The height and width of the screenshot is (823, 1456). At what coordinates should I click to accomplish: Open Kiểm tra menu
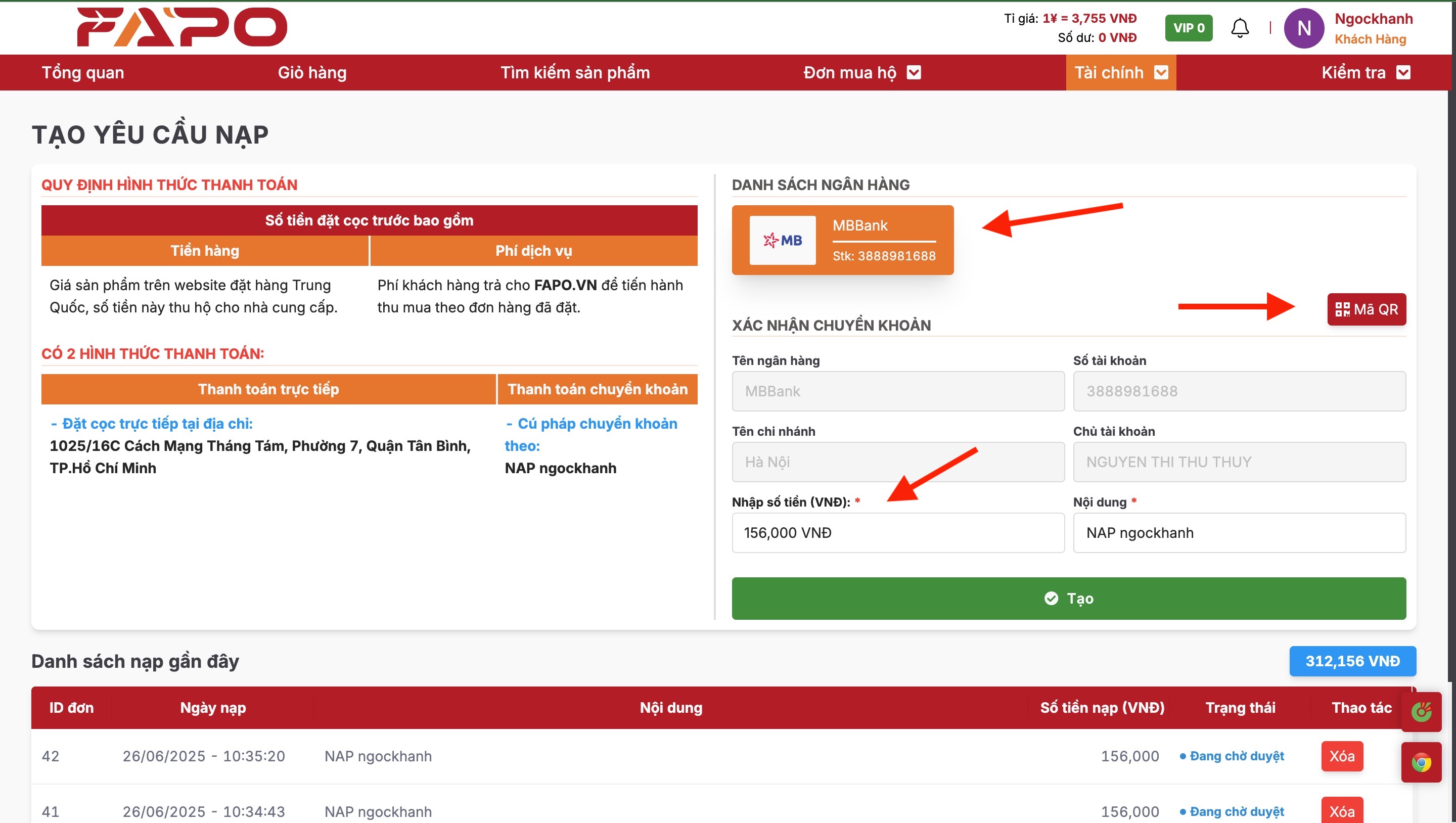pos(1353,72)
